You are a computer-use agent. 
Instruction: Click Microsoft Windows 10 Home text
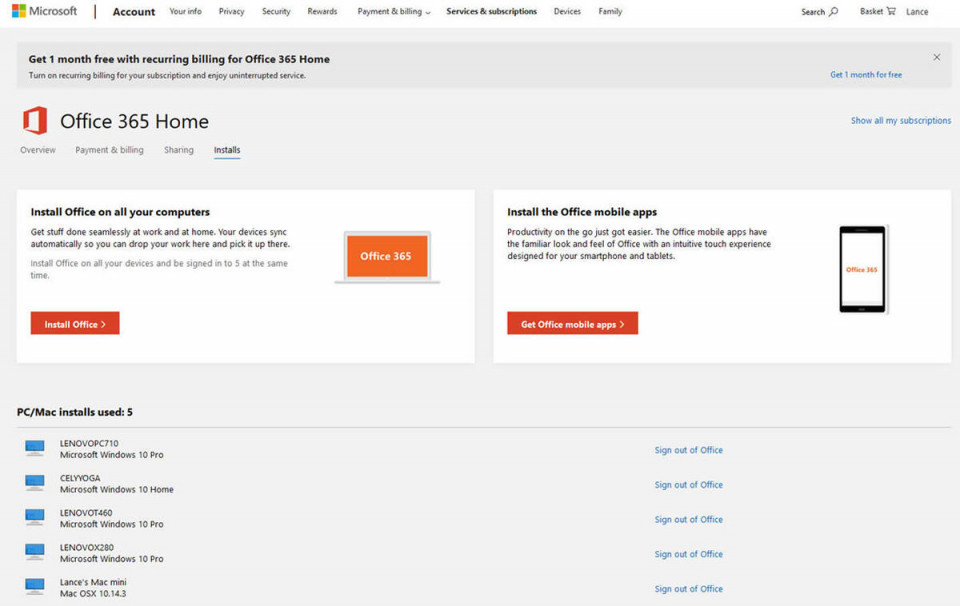tap(116, 490)
